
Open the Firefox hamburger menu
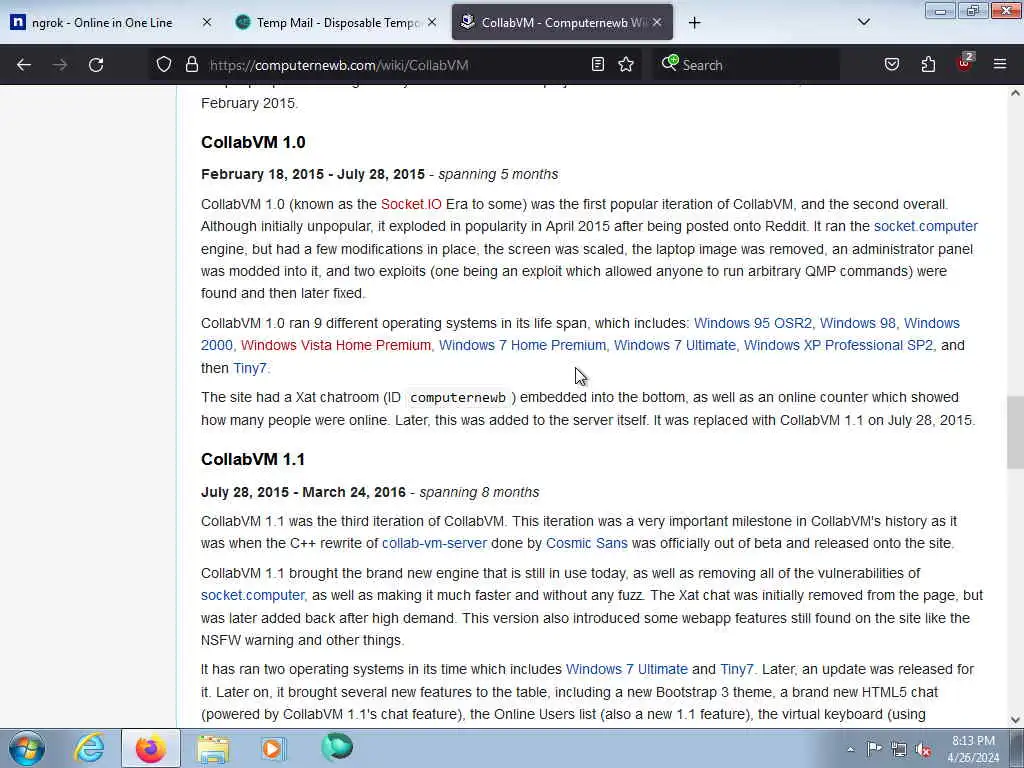coord(1000,64)
